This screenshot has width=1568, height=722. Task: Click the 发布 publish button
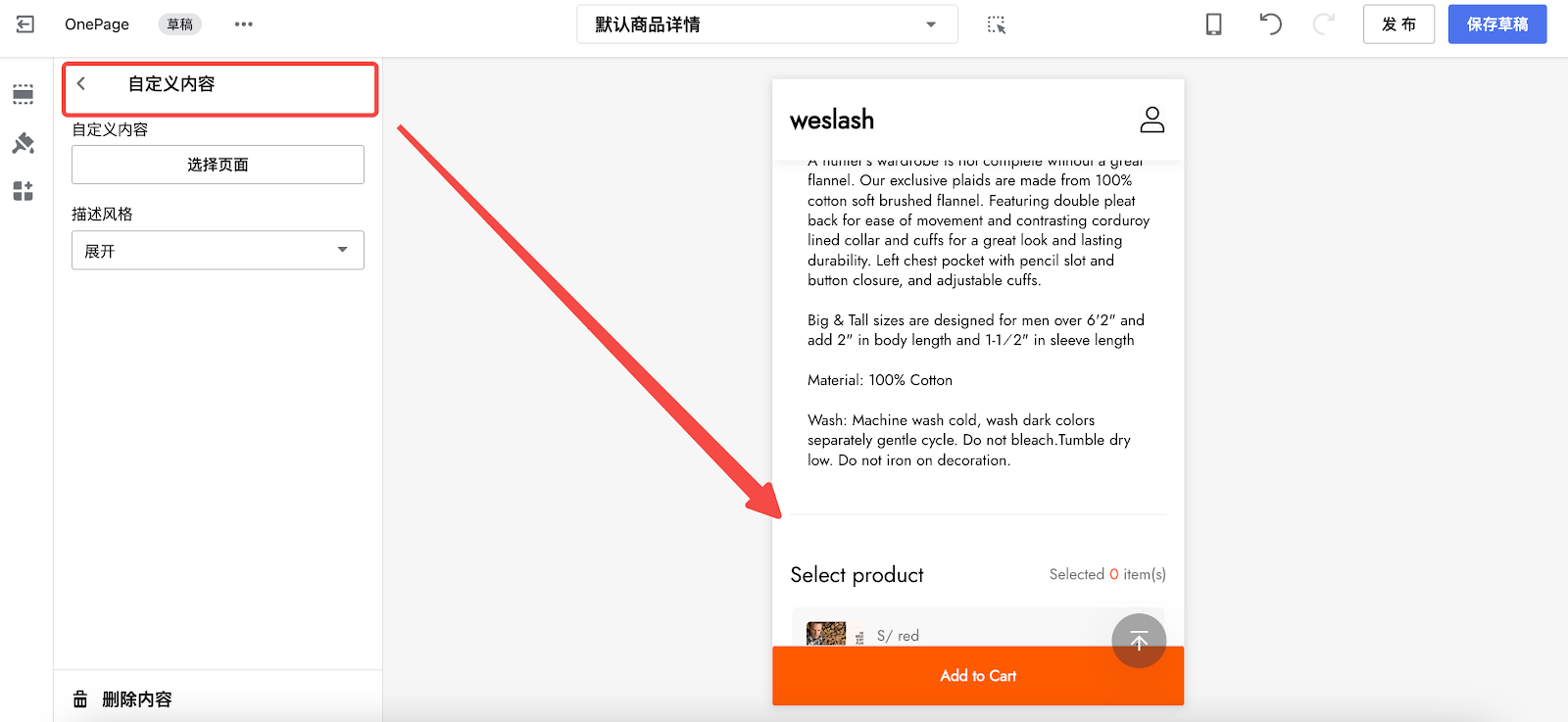click(1398, 24)
